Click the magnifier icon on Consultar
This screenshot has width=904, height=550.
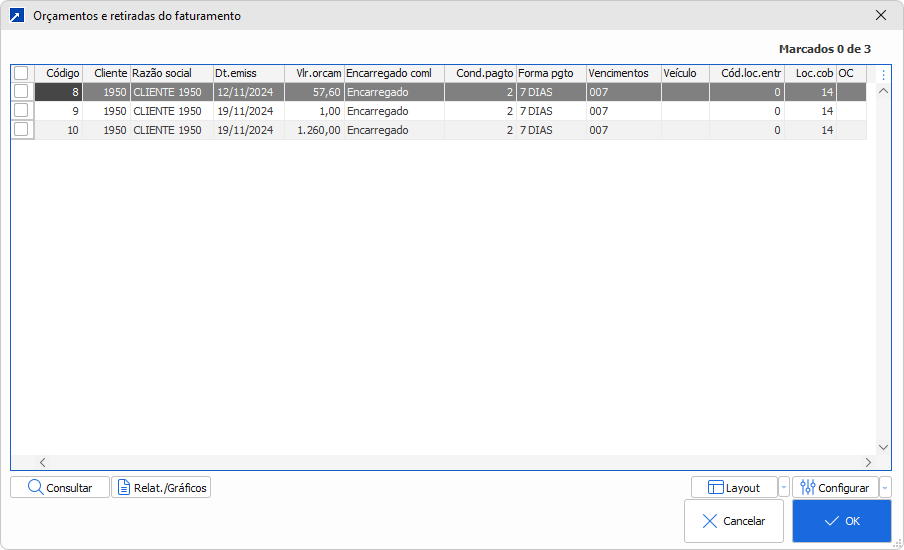tap(35, 487)
